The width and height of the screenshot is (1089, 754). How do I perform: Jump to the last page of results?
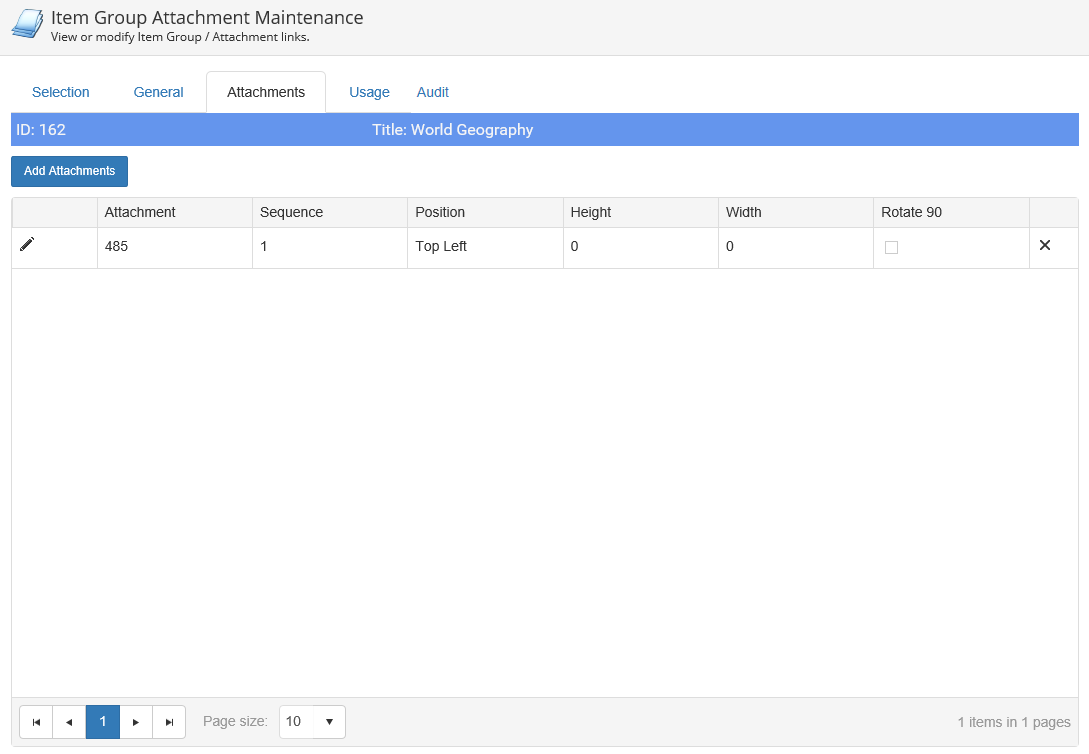(169, 722)
